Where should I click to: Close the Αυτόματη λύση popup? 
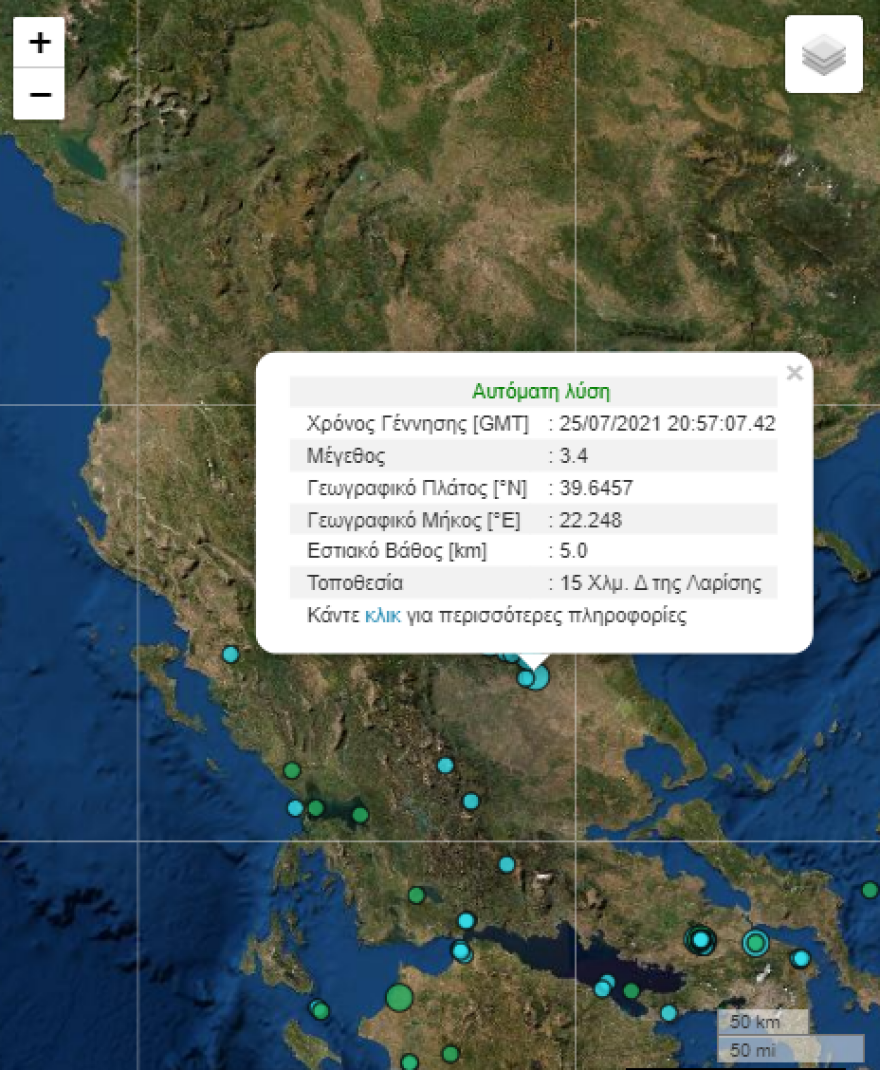coord(795,373)
